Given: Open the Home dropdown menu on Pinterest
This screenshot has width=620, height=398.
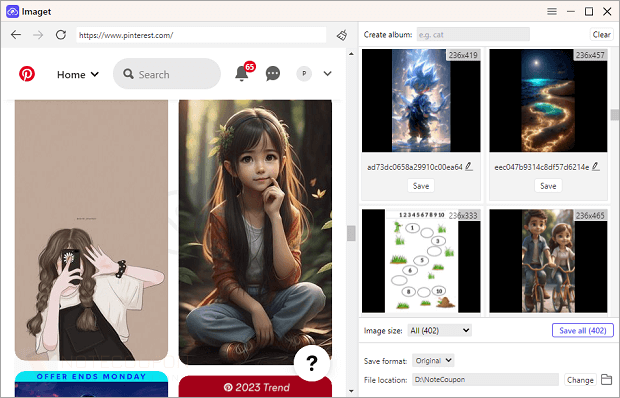Looking at the screenshot, I should (x=78, y=74).
